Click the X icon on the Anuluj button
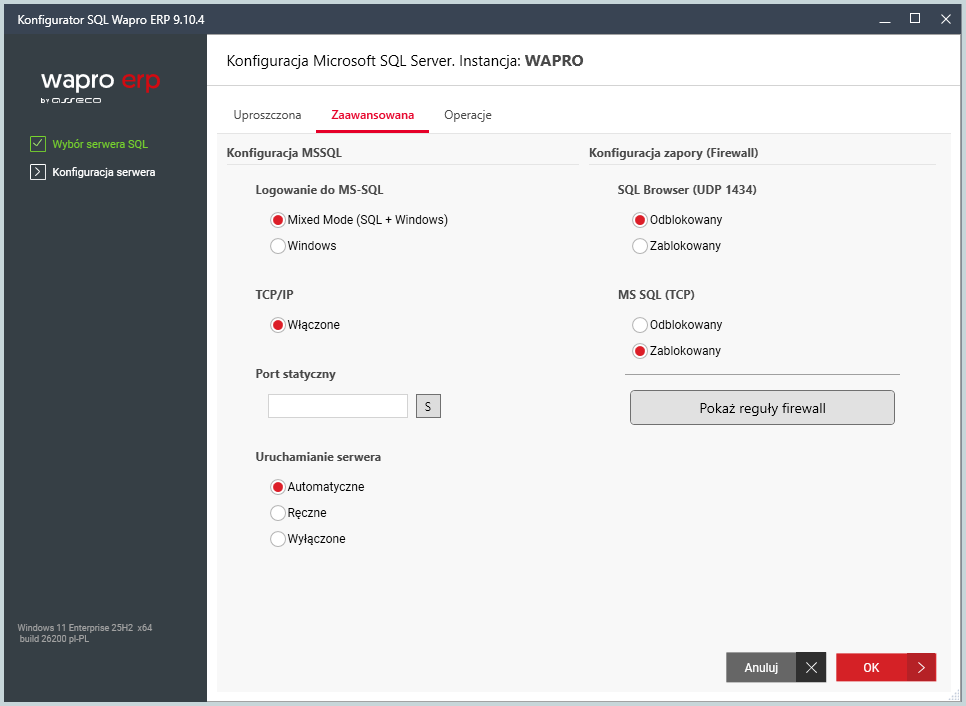Image resolution: width=966 pixels, height=706 pixels. click(x=811, y=667)
